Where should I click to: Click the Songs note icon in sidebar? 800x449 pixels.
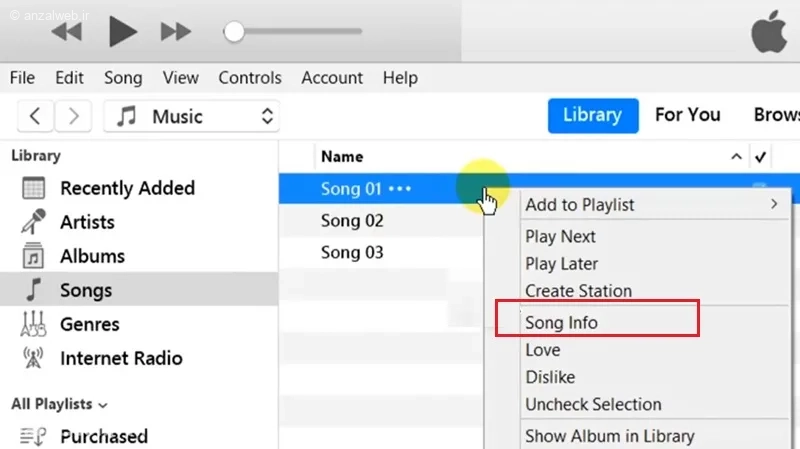tap(33, 289)
